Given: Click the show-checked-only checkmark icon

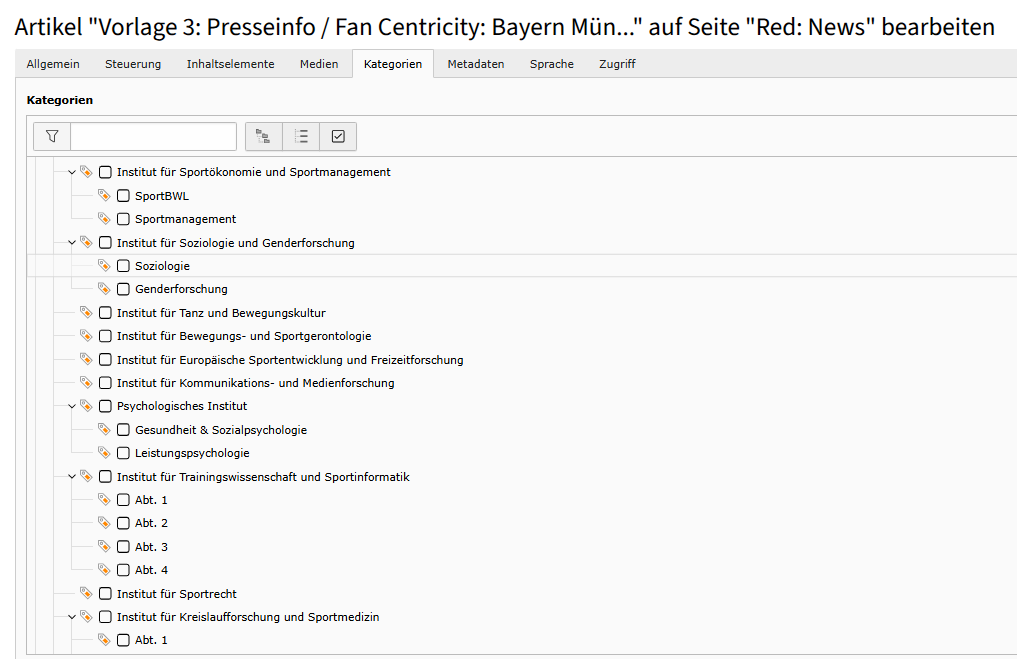Looking at the screenshot, I should point(338,136).
